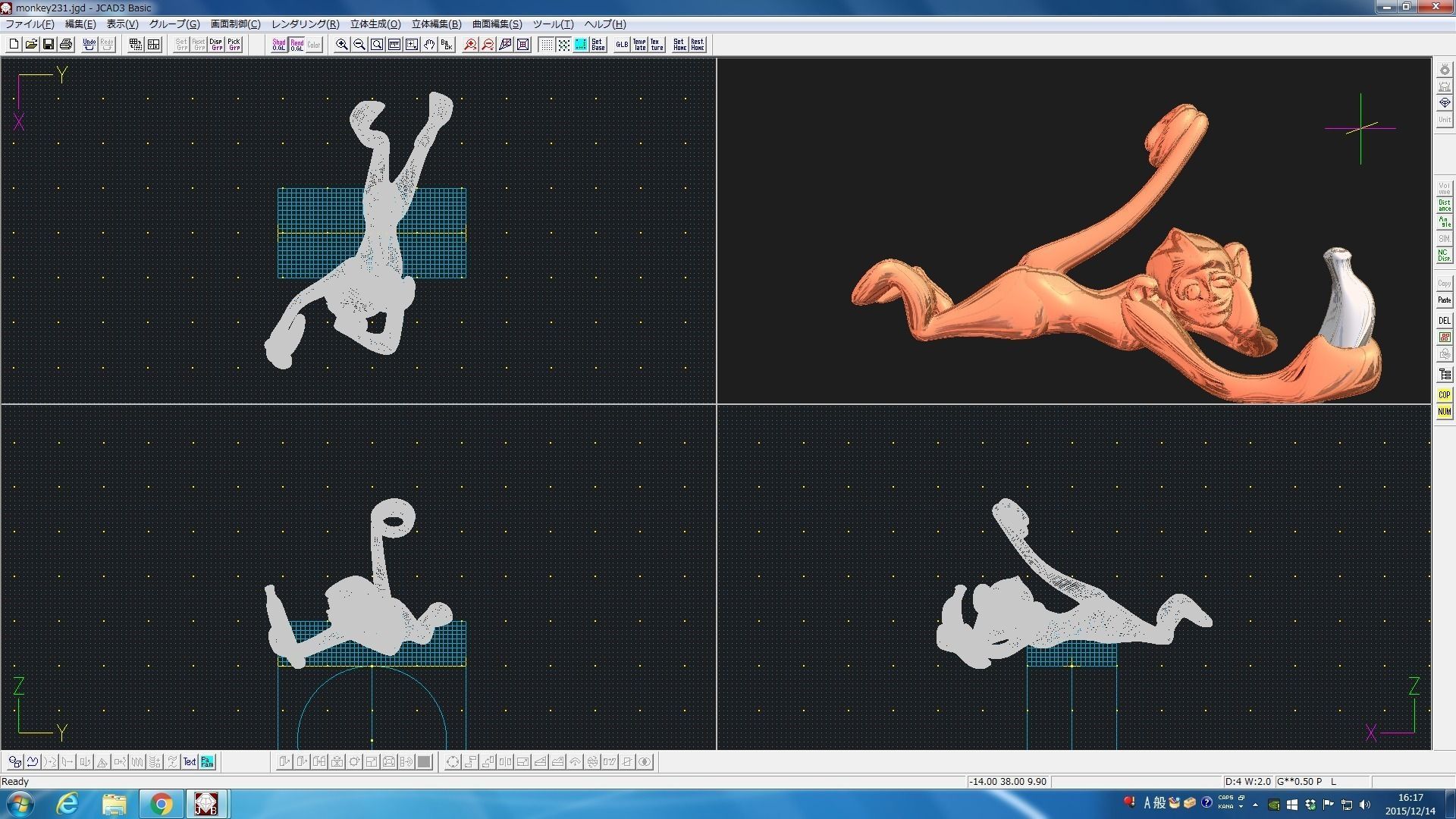Open the レンダリング(R) menu
The image size is (1456, 819).
[305, 24]
